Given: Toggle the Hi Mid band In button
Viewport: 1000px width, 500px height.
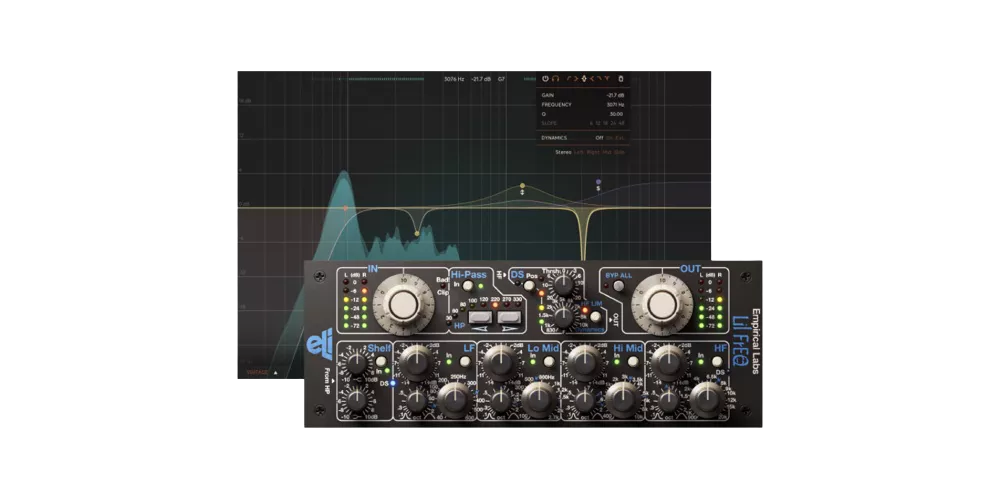Looking at the screenshot, I should point(633,361).
